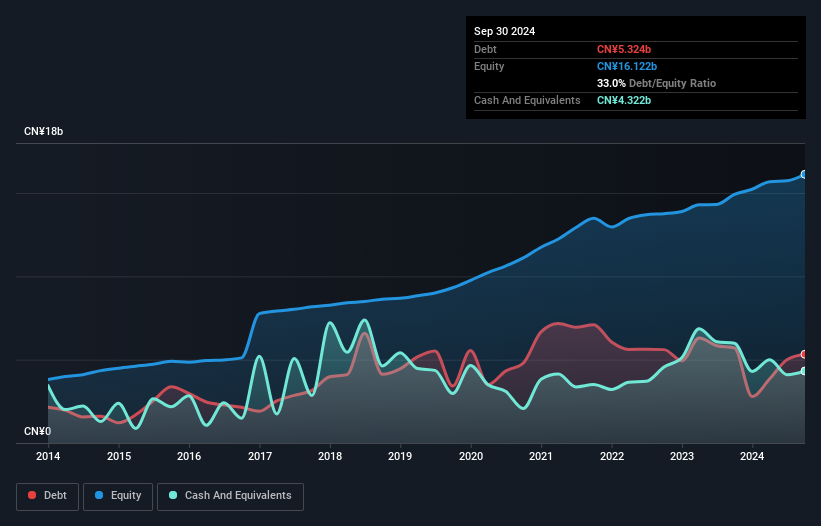This screenshot has width=821, height=526.
Task: Click Cash And Equivalents label in tooltip
Action: pyautogui.click(x=527, y=100)
